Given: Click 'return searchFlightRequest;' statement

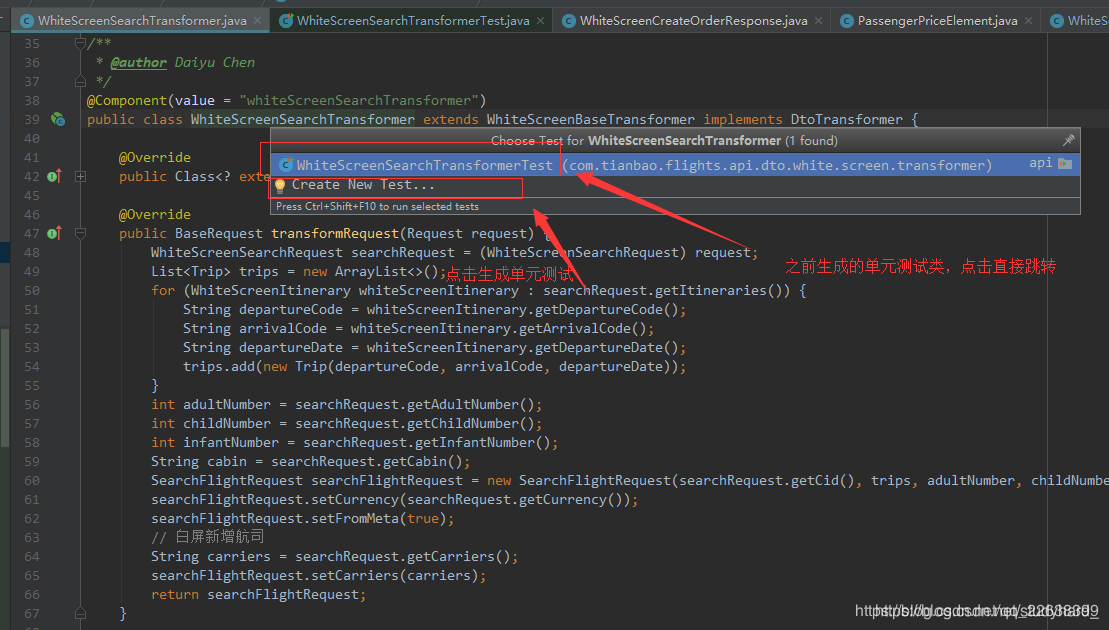Looking at the screenshot, I should click(x=258, y=595).
